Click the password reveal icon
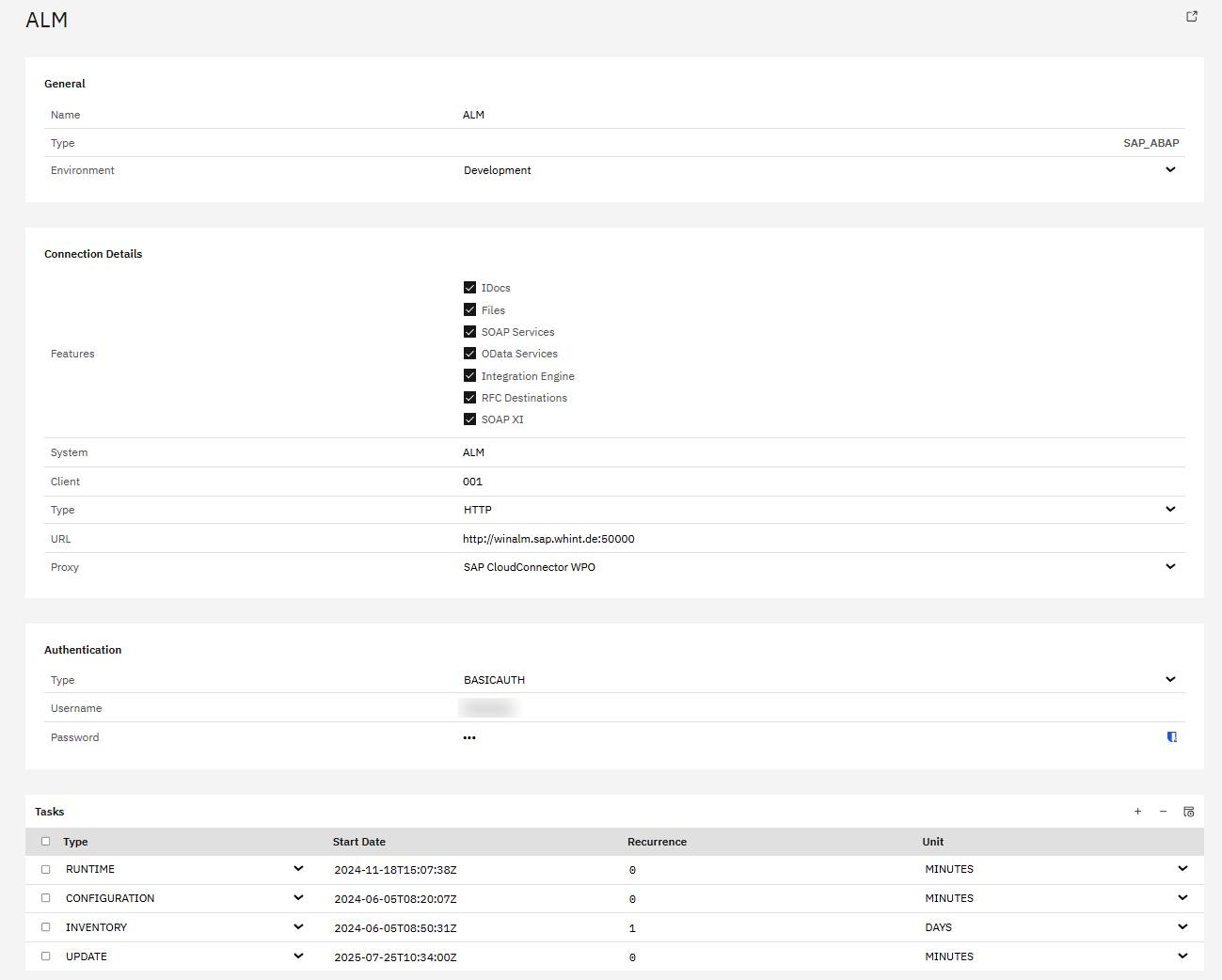The height and width of the screenshot is (980, 1222). 1171,737
